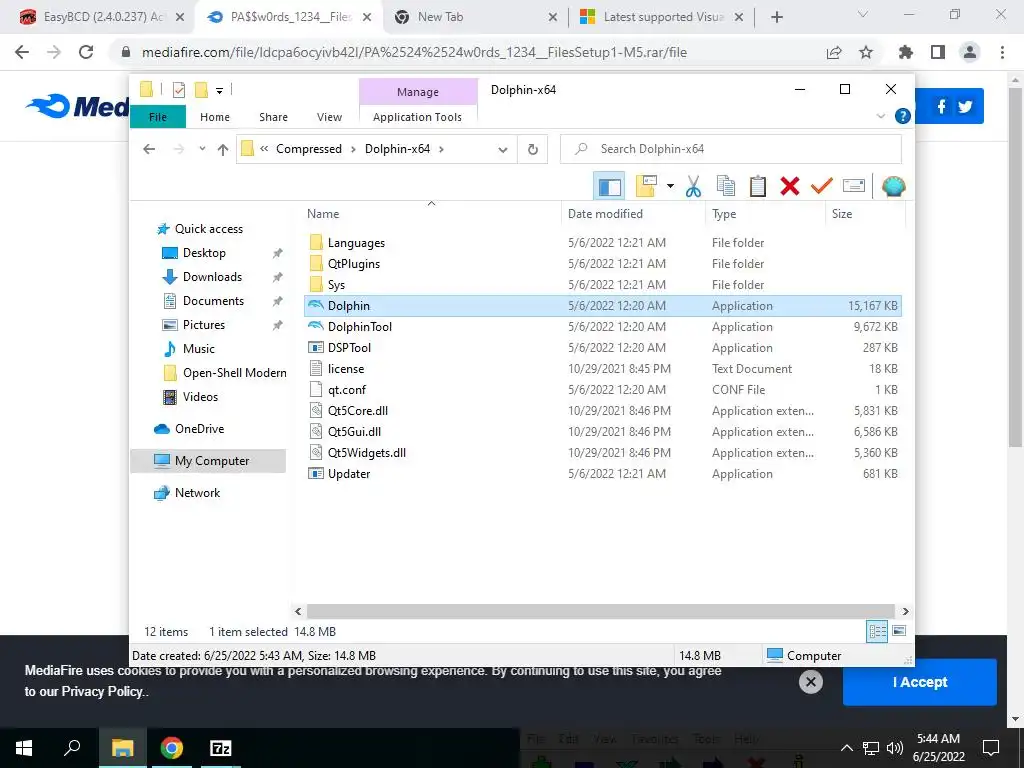Switch to large thumbnails view icon
Viewport: 1024px width, 768px height.
[x=899, y=631]
